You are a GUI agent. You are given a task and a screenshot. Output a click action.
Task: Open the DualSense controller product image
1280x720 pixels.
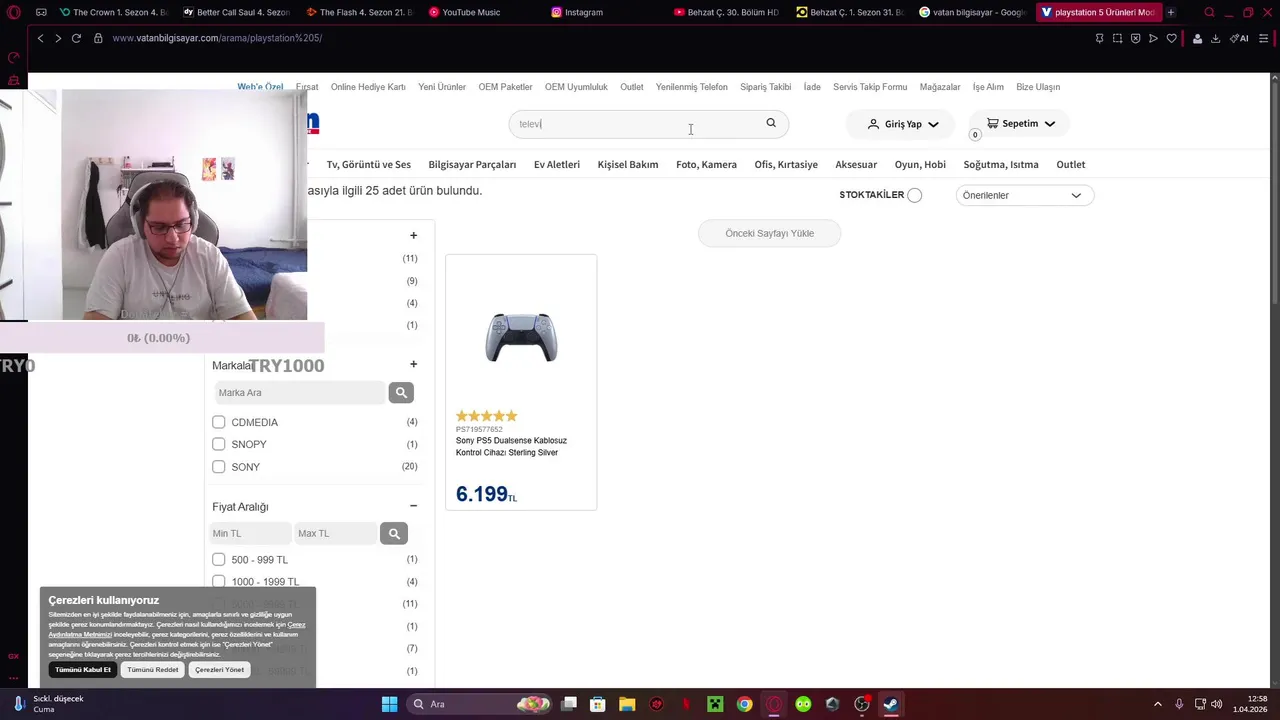pyautogui.click(x=521, y=337)
